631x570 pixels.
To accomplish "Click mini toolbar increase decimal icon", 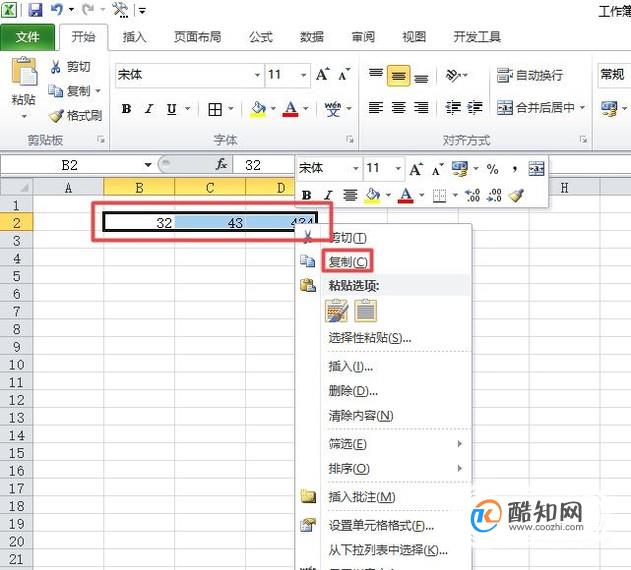I will [x=473, y=196].
